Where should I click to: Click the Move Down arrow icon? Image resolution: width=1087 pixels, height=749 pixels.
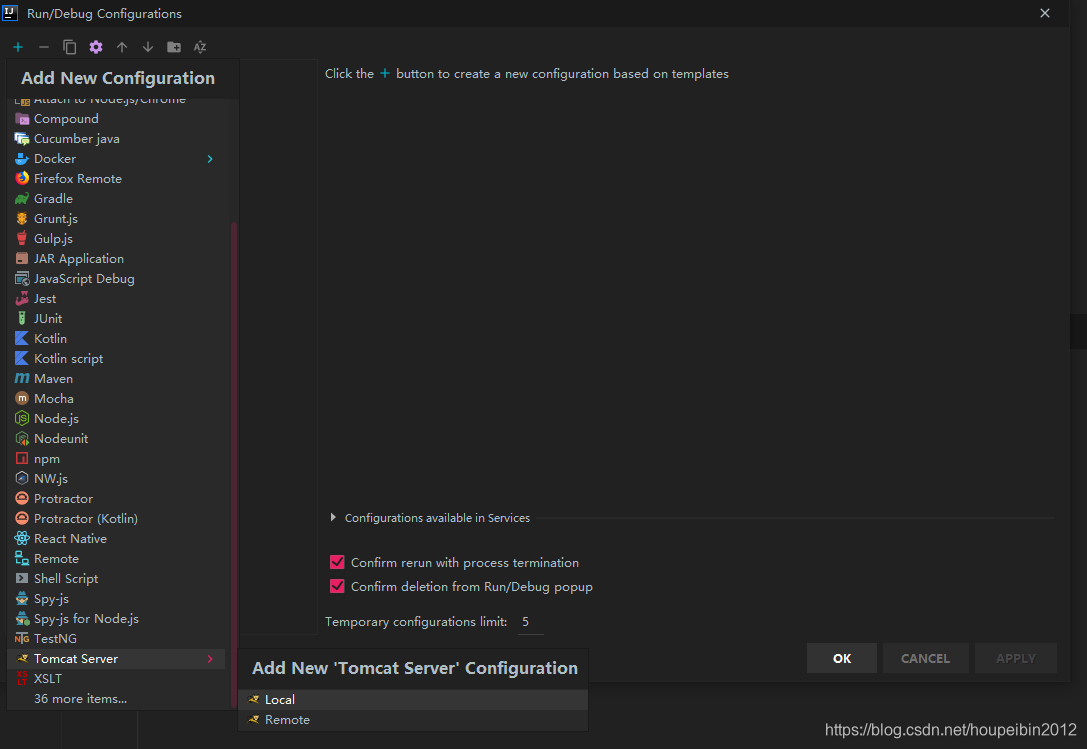(x=148, y=47)
